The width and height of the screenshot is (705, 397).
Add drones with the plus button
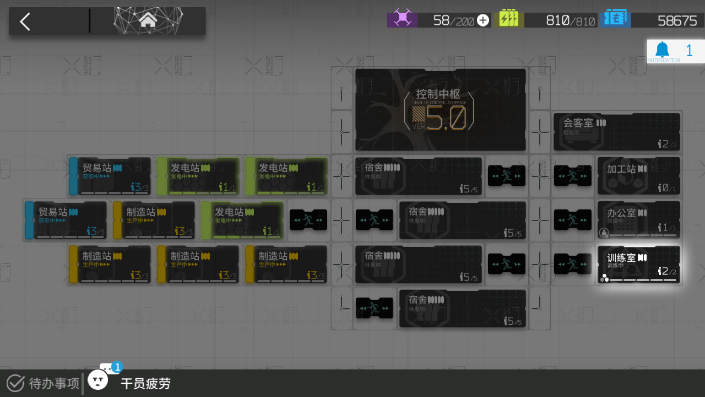(483, 20)
